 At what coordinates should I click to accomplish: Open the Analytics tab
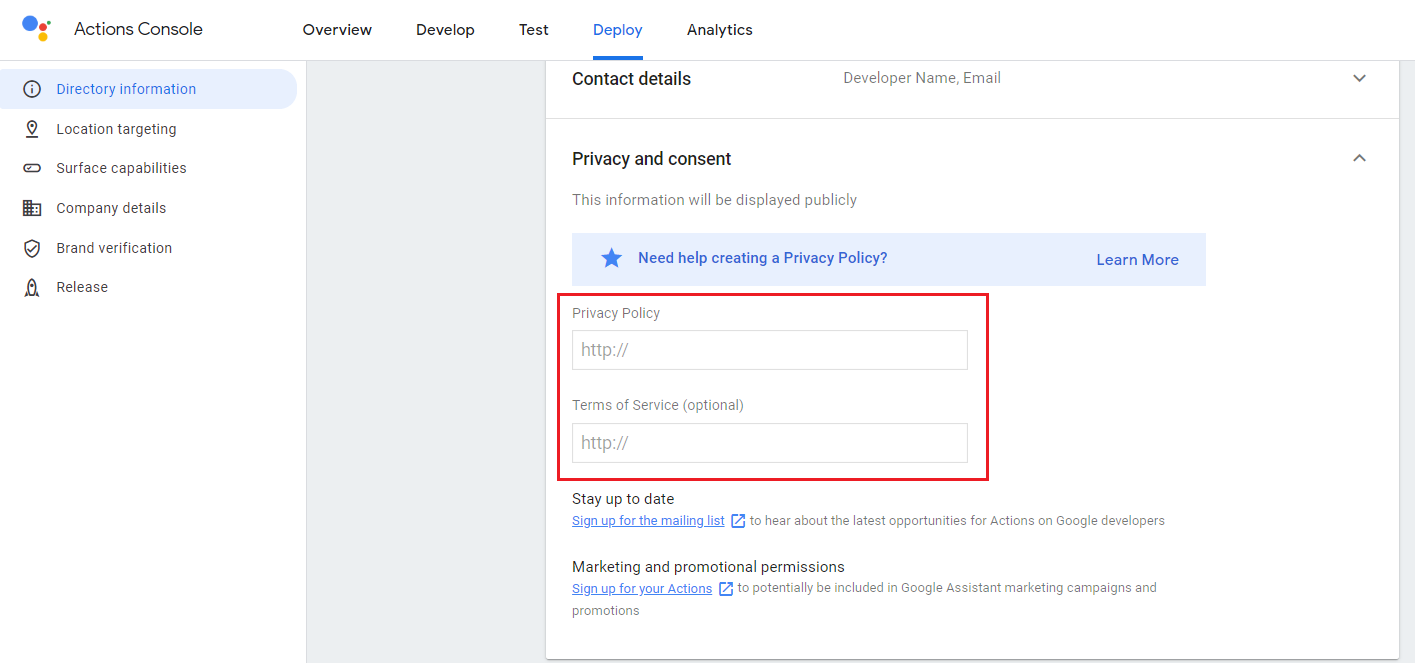(x=719, y=30)
